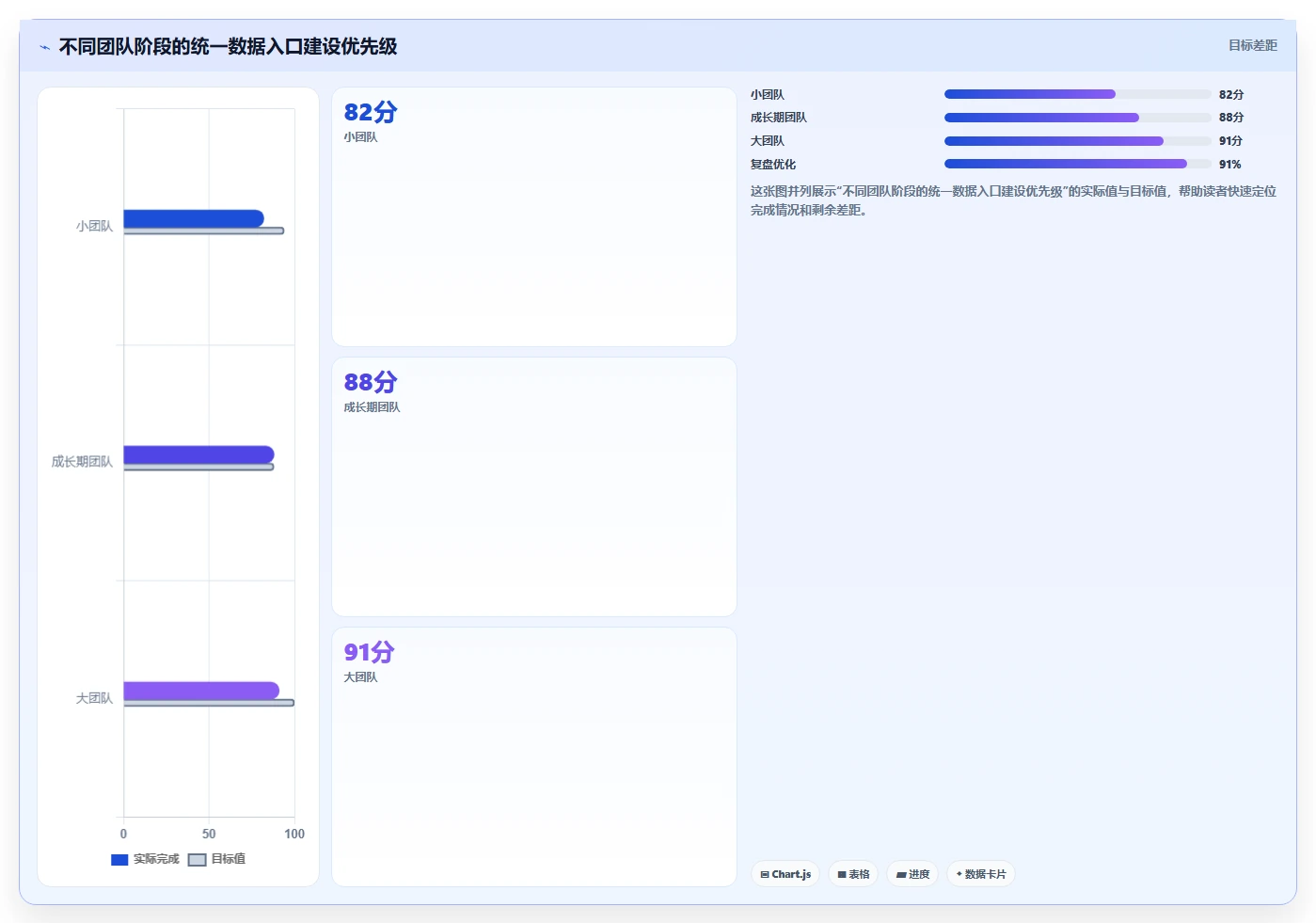Click the 0 tick on the chart axis
Viewport: 1316px width, 923px height.
123,834
